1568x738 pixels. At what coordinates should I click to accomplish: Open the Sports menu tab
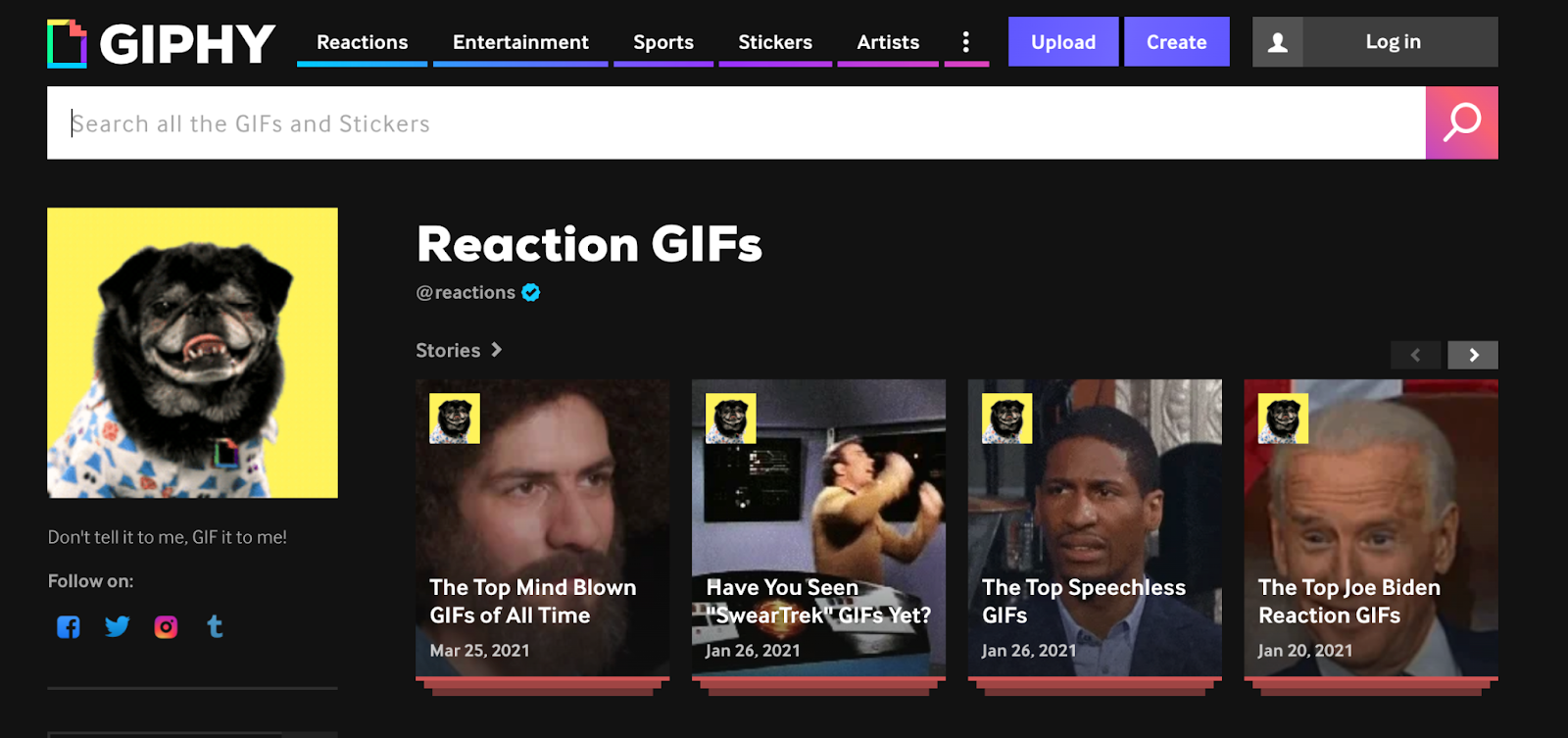pyautogui.click(x=663, y=42)
